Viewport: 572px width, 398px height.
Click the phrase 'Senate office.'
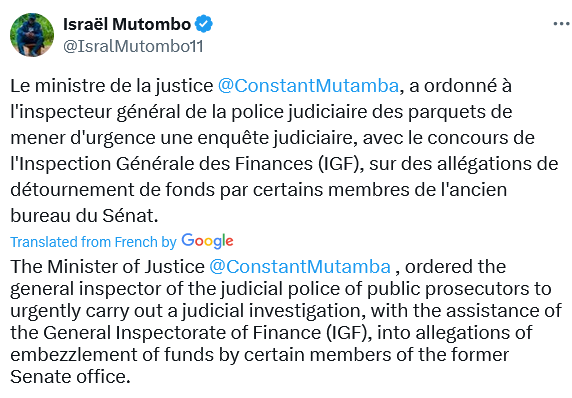tap(70, 376)
